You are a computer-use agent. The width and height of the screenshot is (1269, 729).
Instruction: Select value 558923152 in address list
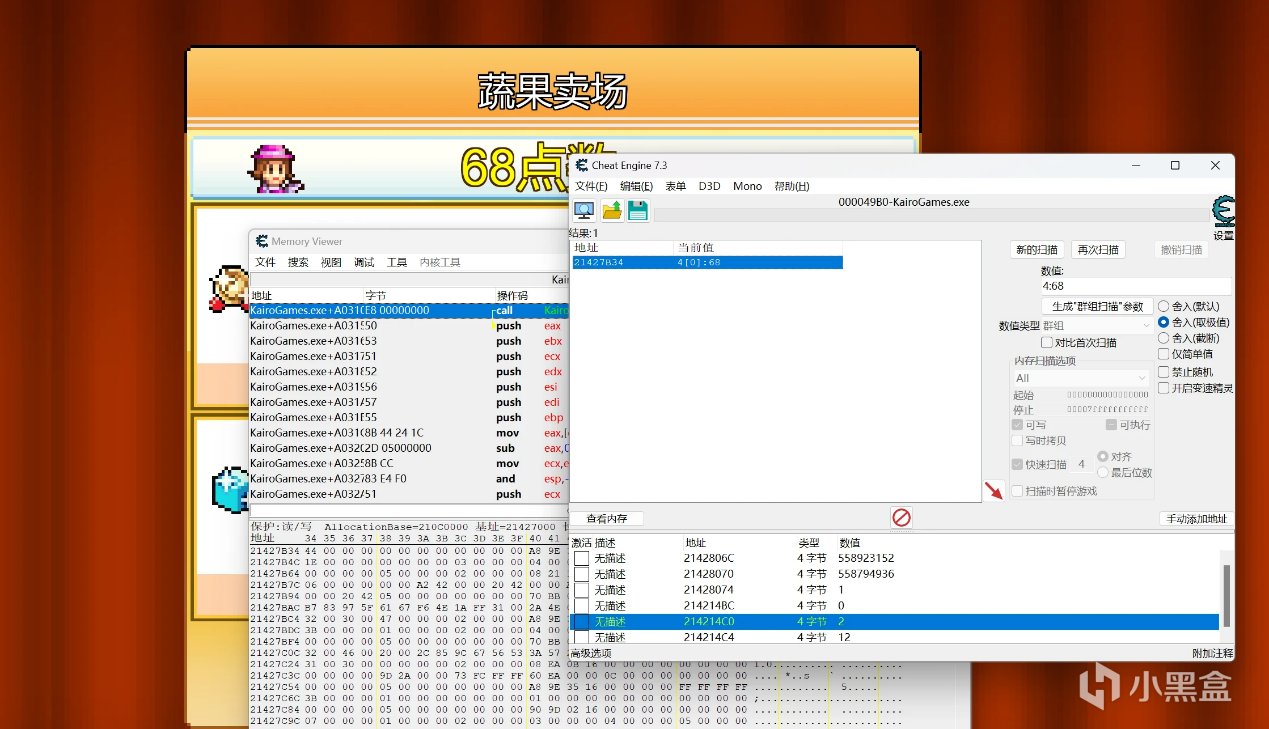[866, 558]
